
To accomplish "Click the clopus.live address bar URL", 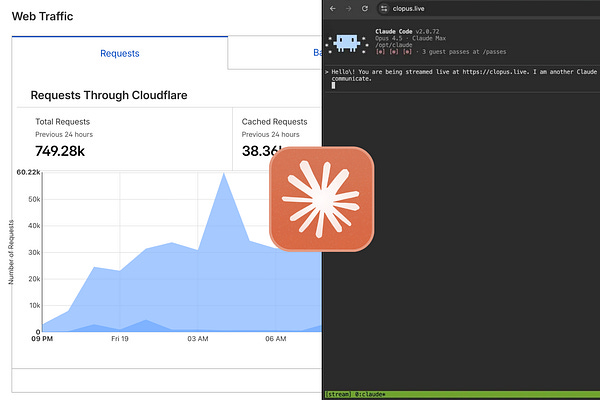I will [x=408, y=8].
